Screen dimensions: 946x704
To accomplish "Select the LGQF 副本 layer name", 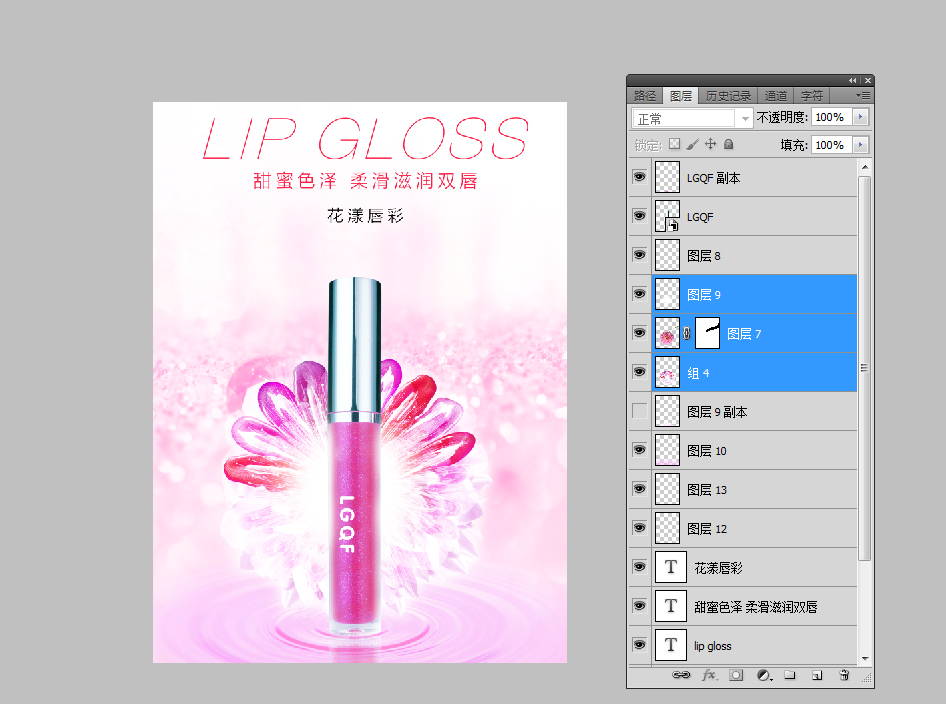I will pyautogui.click(x=713, y=178).
